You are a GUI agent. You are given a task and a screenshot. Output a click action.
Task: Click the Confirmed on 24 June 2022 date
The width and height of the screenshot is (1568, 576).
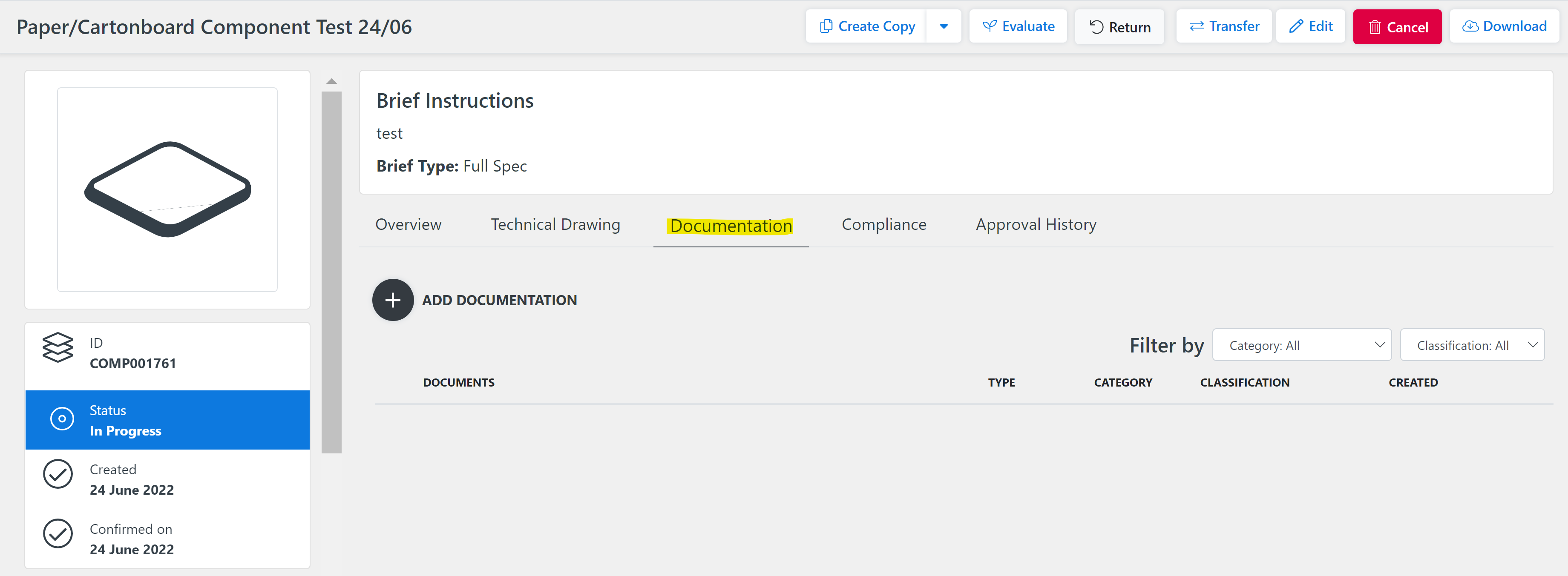tap(132, 550)
